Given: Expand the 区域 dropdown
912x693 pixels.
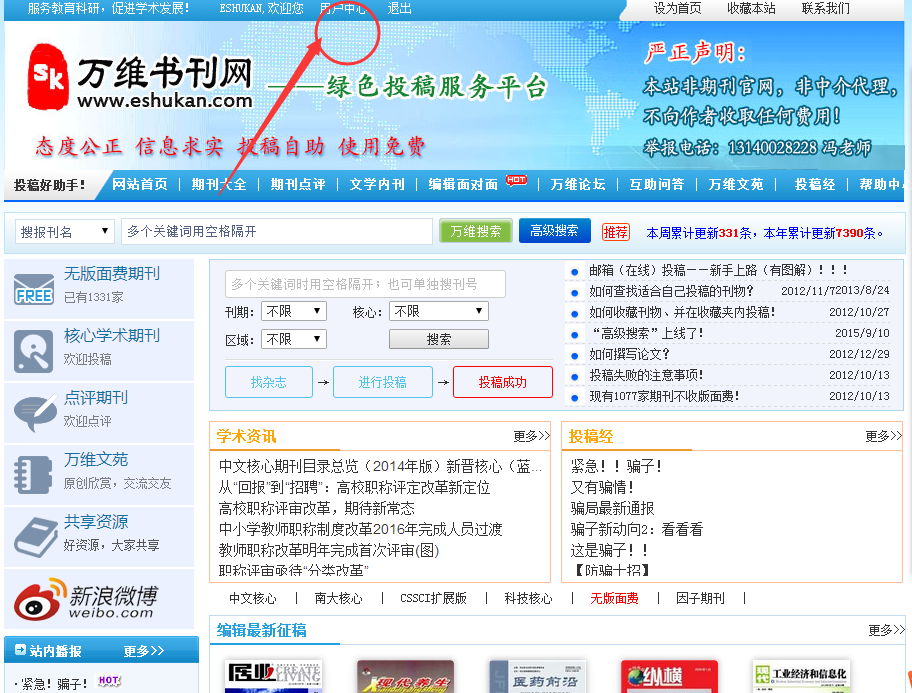Looking at the screenshot, I should [293, 339].
